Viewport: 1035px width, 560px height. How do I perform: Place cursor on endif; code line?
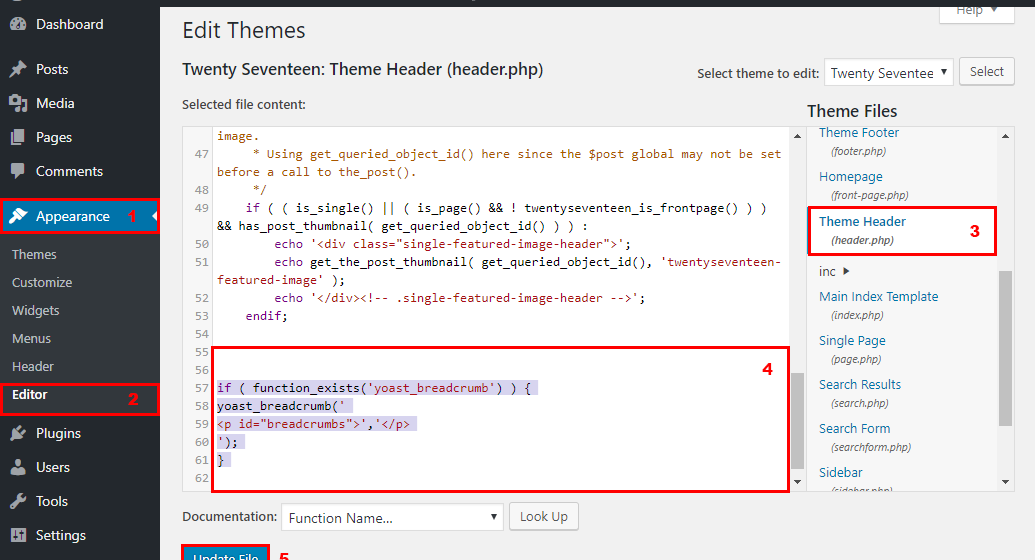(267, 316)
